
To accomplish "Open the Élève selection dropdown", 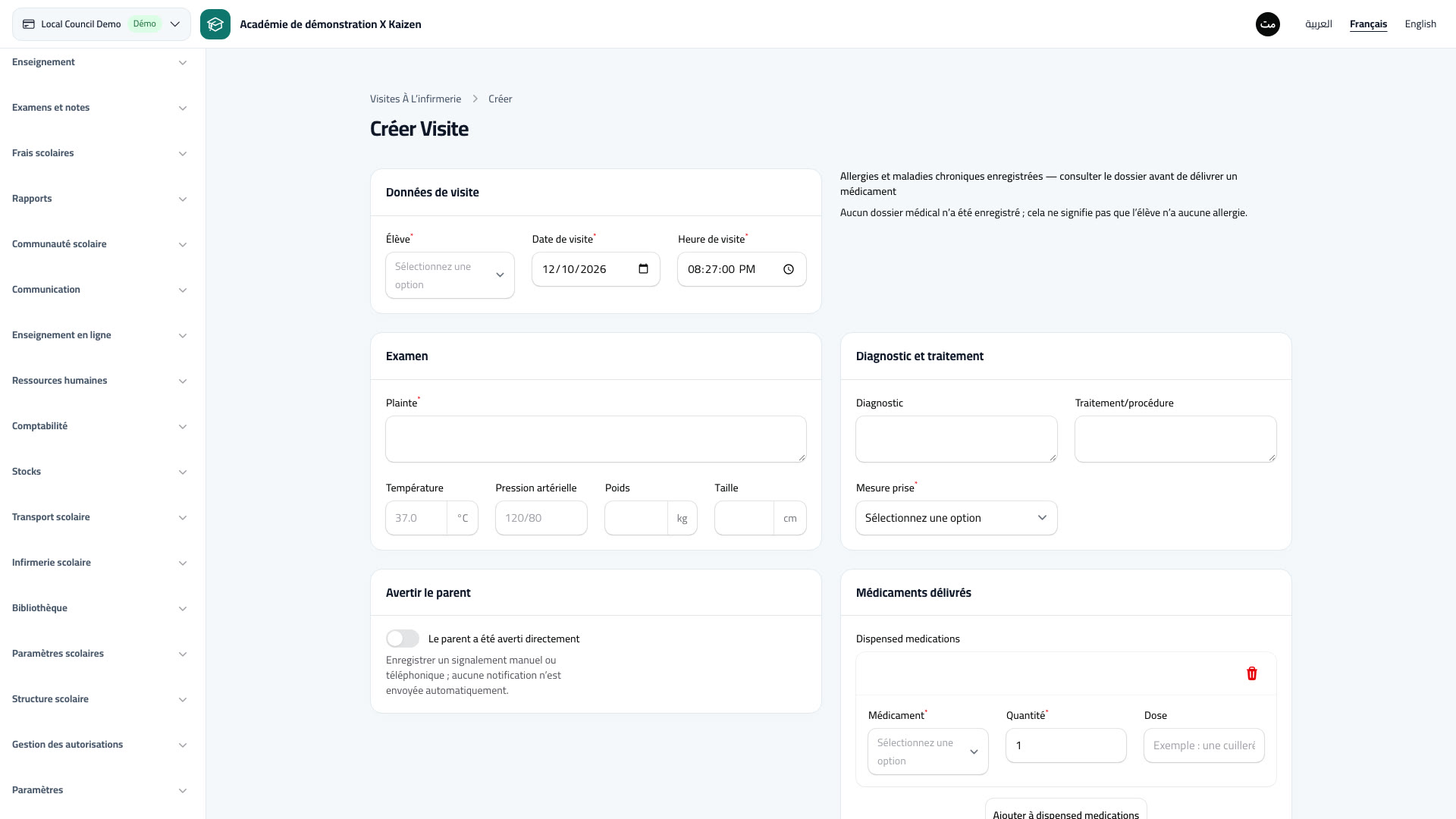I will [x=450, y=275].
